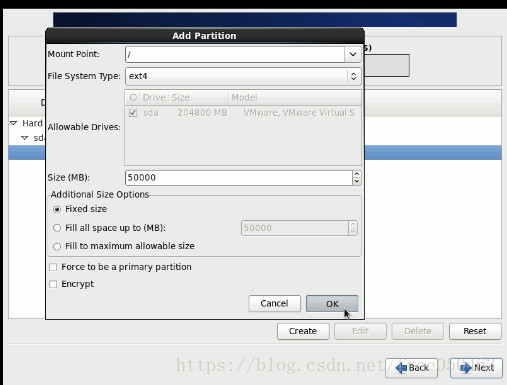Click the Create button in installer window
Viewport: 507px width, 385px height.
[303, 331]
